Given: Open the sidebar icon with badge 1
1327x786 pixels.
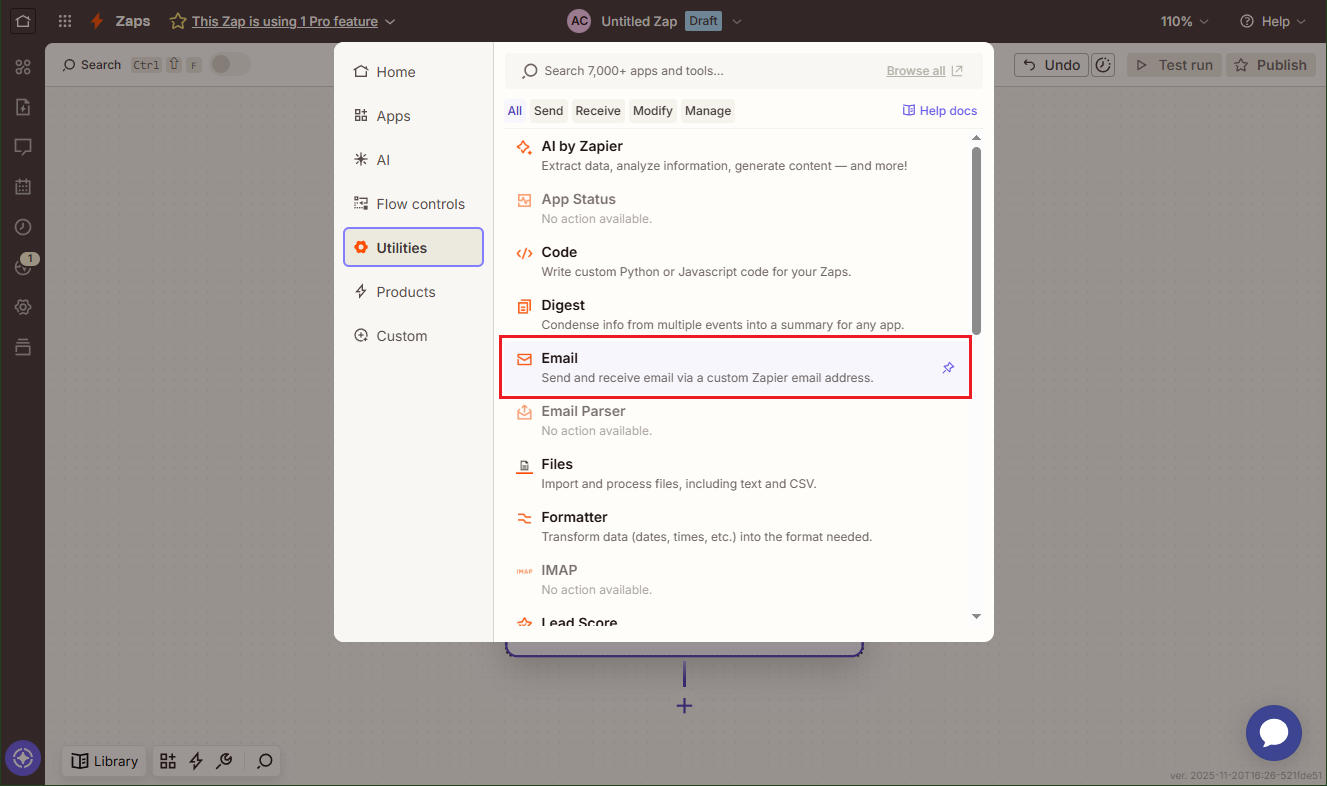Looking at the screenshot, I should tap(23, 267).
